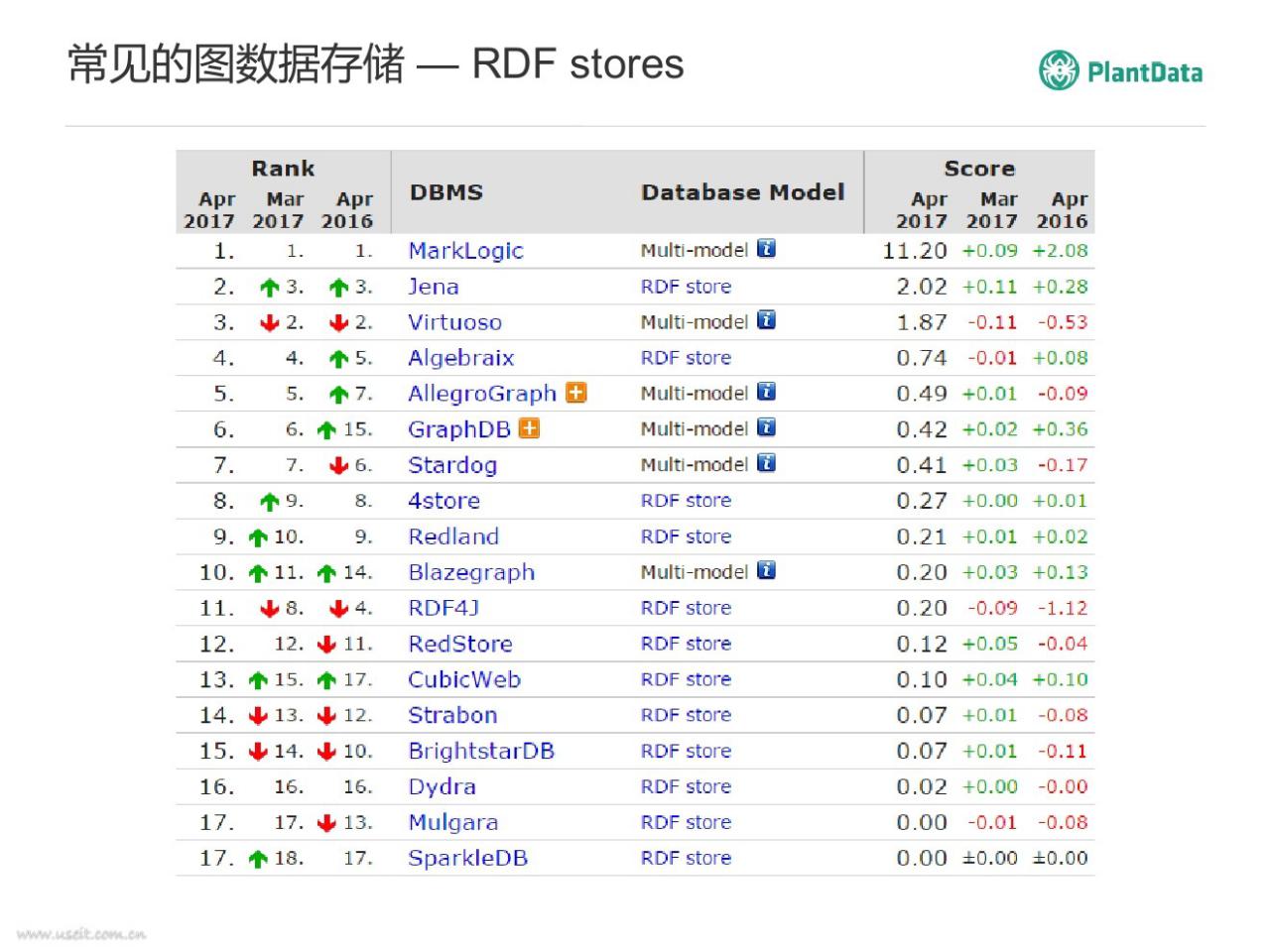The height and width of the screenshot is (952, 1270).
Task: Open the Virtuoso DBMS link
Action: tap(455, 322)
